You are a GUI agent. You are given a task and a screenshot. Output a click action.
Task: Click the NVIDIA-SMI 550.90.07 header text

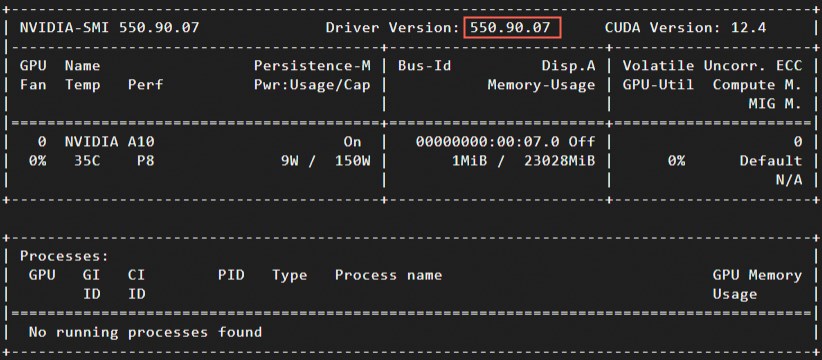[110, 27]
